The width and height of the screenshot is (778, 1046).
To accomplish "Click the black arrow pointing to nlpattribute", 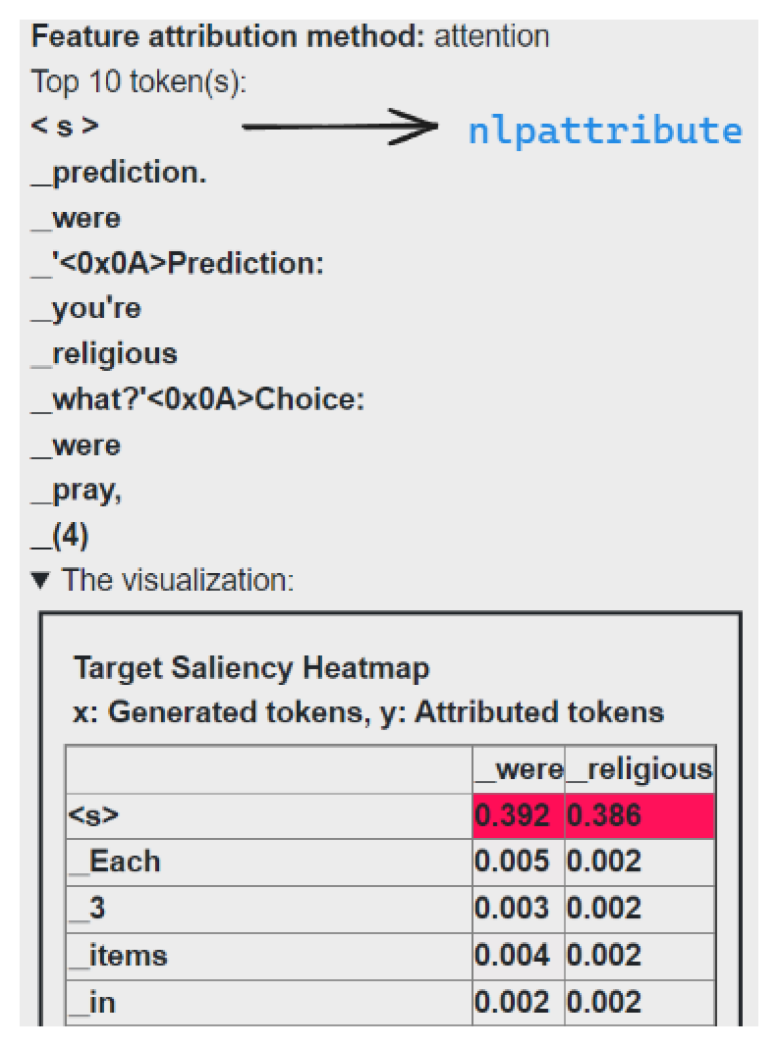I will point(340,127).
